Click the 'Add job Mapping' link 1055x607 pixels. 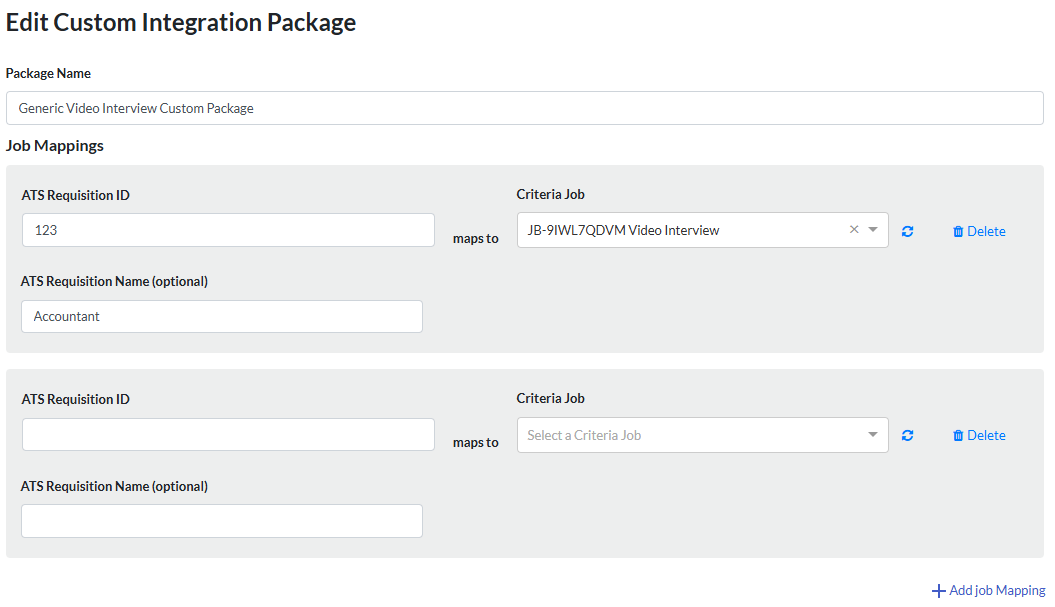click(x=997, y=590)
